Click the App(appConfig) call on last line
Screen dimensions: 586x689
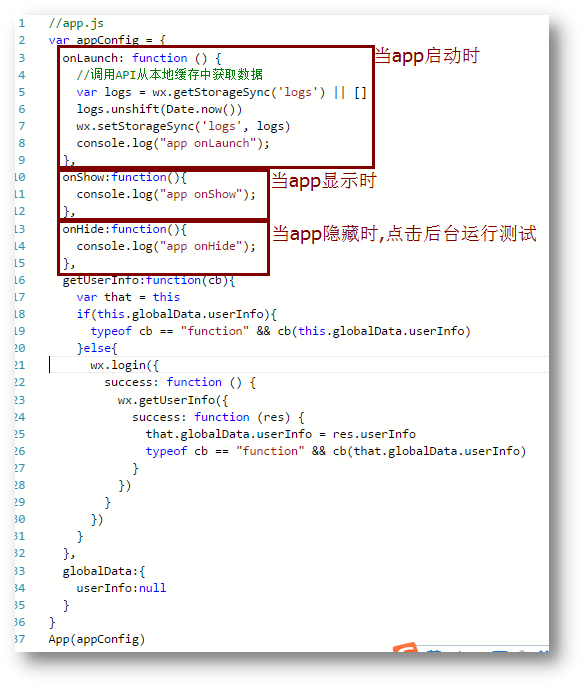[97, 639]
